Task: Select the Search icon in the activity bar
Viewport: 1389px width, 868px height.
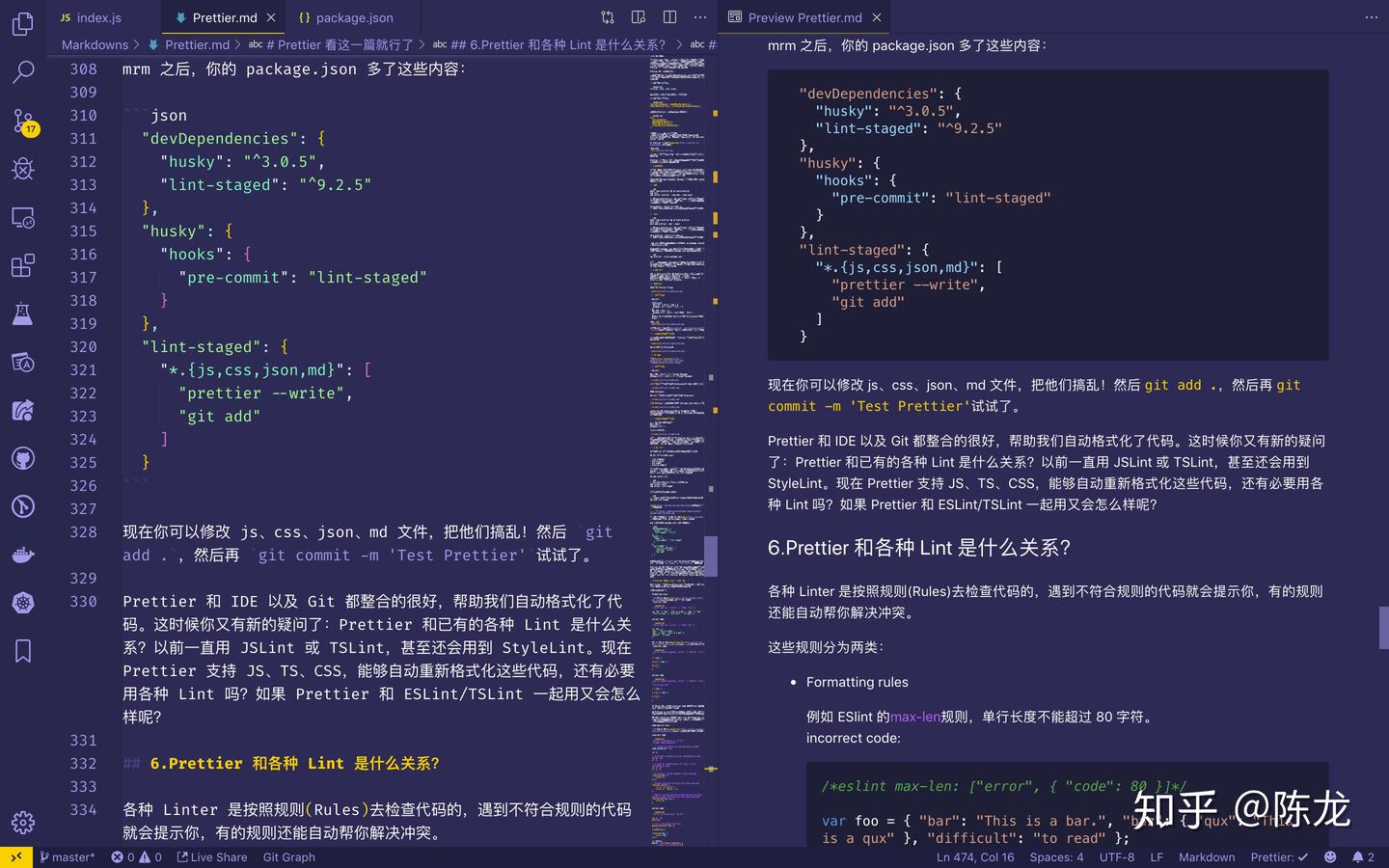Action: coord(23,72)
